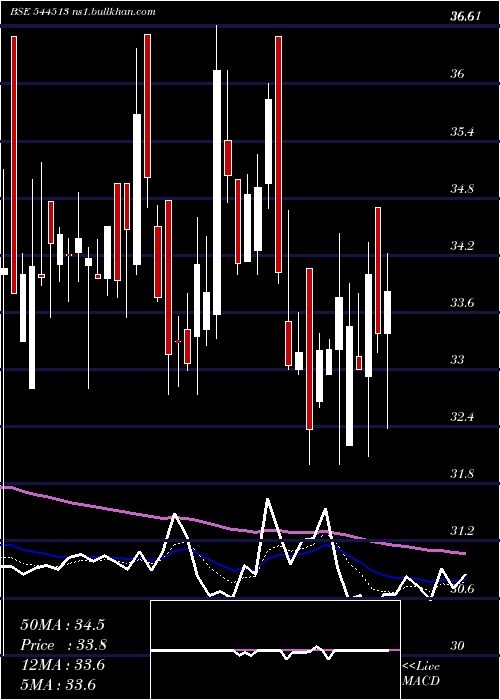Select the 34.2 price axis label
This screenshot has width=500, height=700.
point(460,246)
